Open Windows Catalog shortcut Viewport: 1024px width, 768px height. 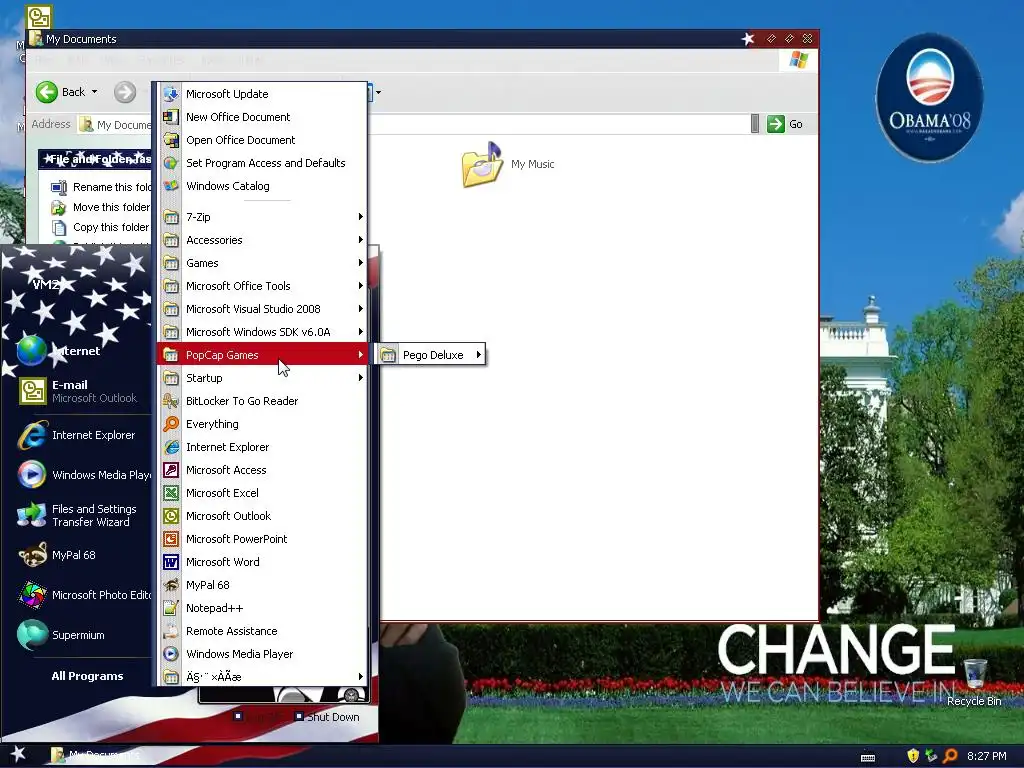(261, 186)
